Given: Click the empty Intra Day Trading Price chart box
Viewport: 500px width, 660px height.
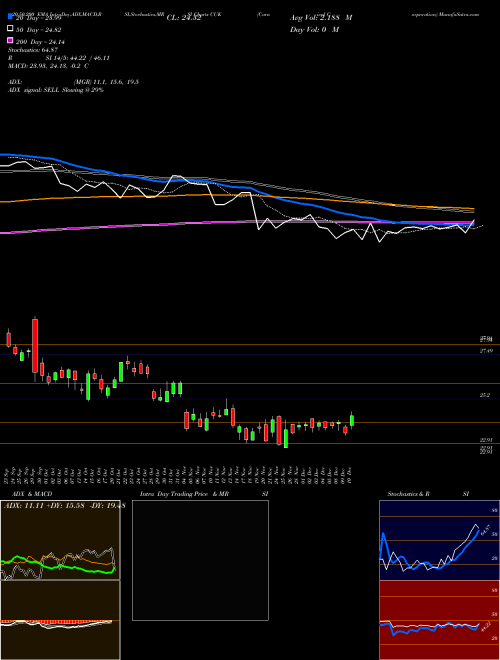Looking at the screenshot, I should tap(200, 560).
